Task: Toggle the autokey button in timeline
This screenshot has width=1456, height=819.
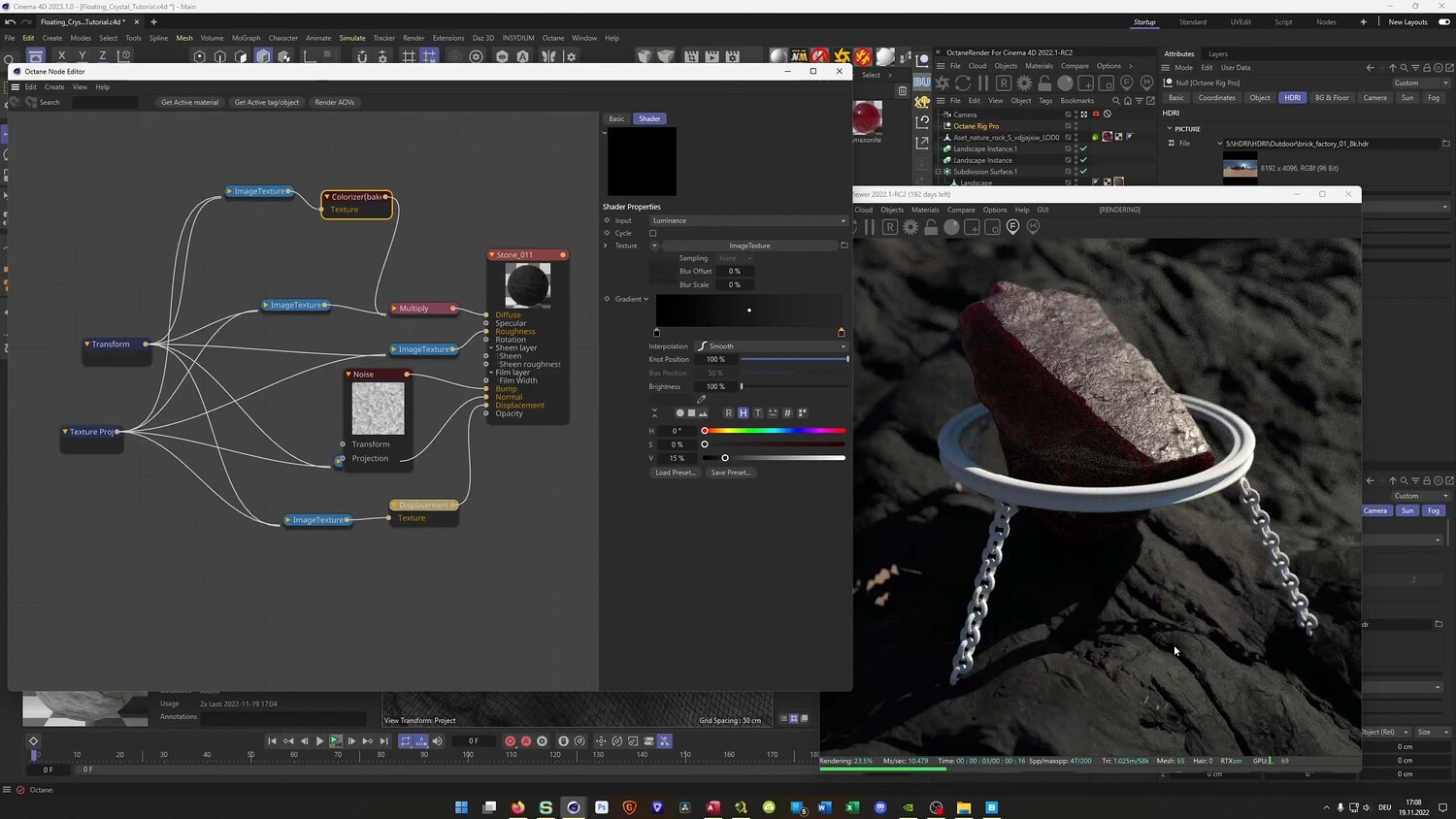Action: 526,741
